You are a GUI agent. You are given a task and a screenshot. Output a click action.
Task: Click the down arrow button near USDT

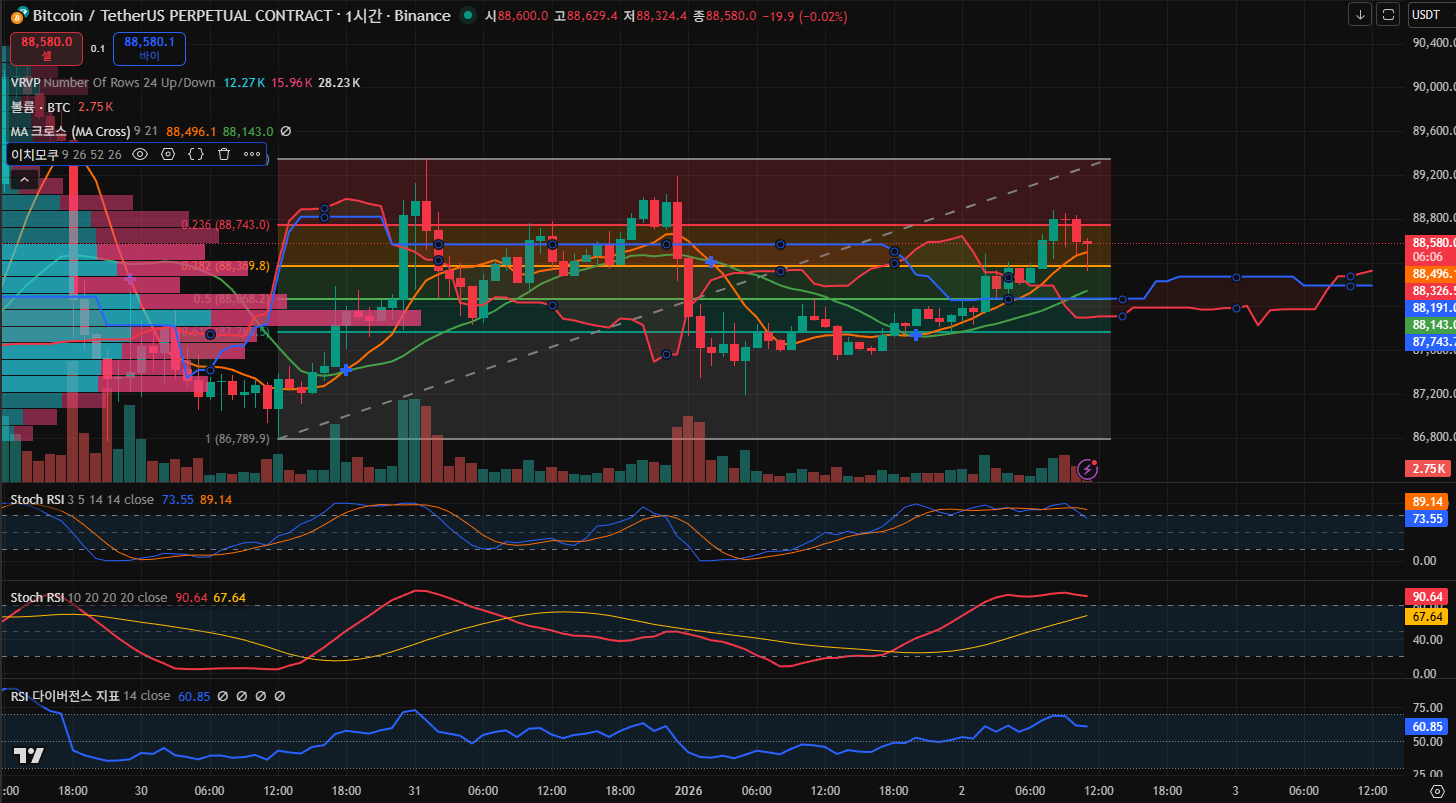point(1360,14)
